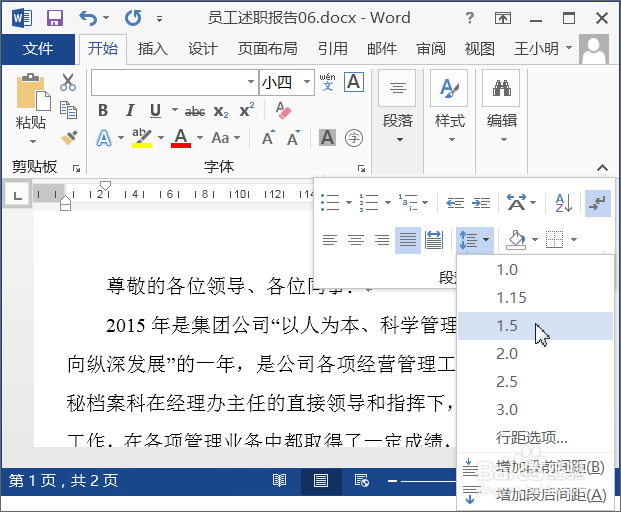This screenshot has width=621, height=512.
Task: Click the 粘贴 paste button
Action: click(x=31, y=109)
